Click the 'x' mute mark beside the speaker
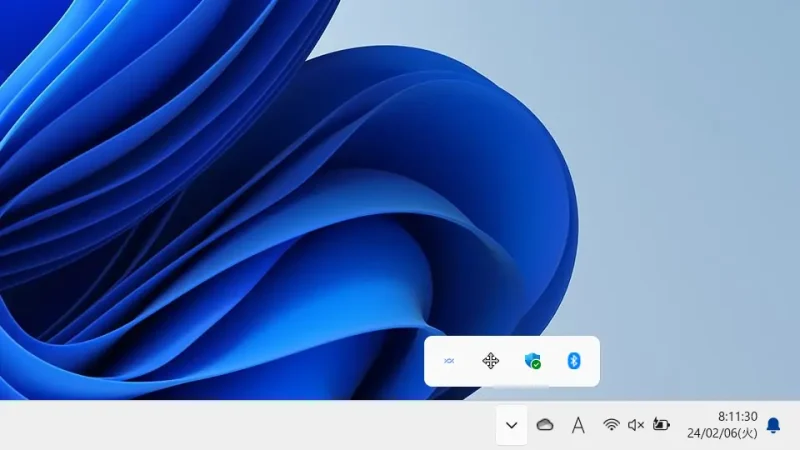The image size is (800, 450). (641, 425)
